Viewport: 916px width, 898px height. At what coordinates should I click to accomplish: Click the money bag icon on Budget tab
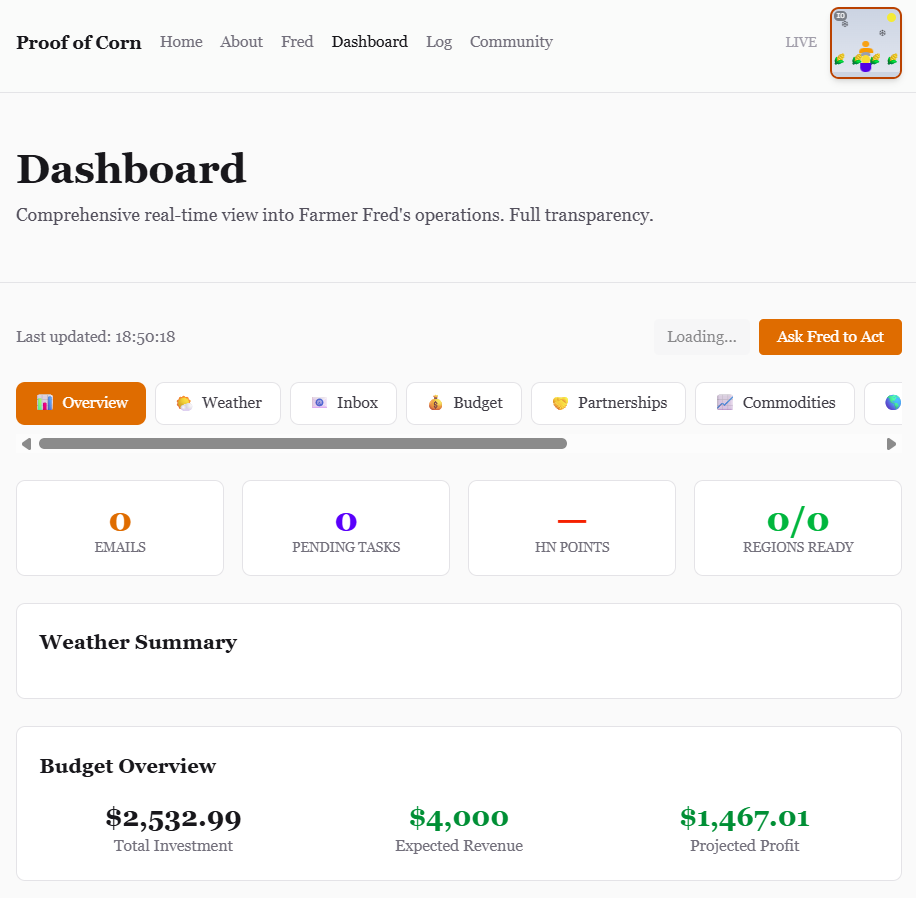[x=435, y=403]
